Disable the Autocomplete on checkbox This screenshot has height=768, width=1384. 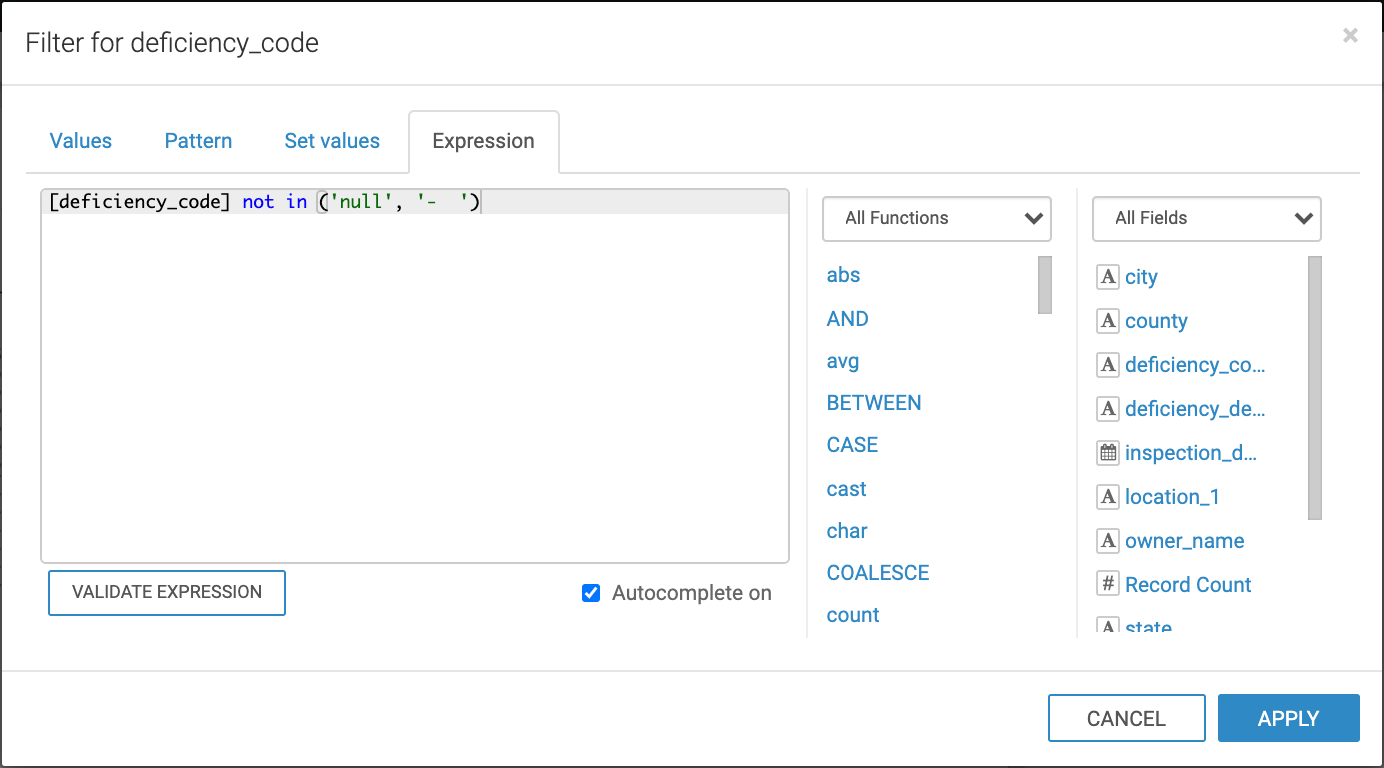[591, 593]
